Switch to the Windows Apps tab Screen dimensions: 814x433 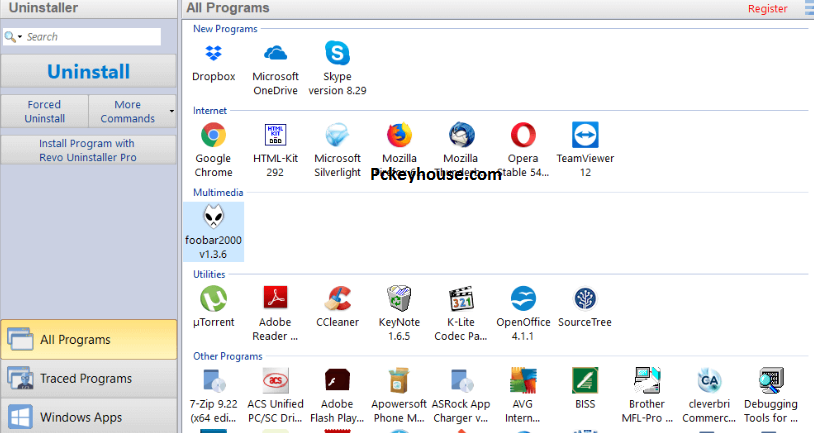(89, 417)
